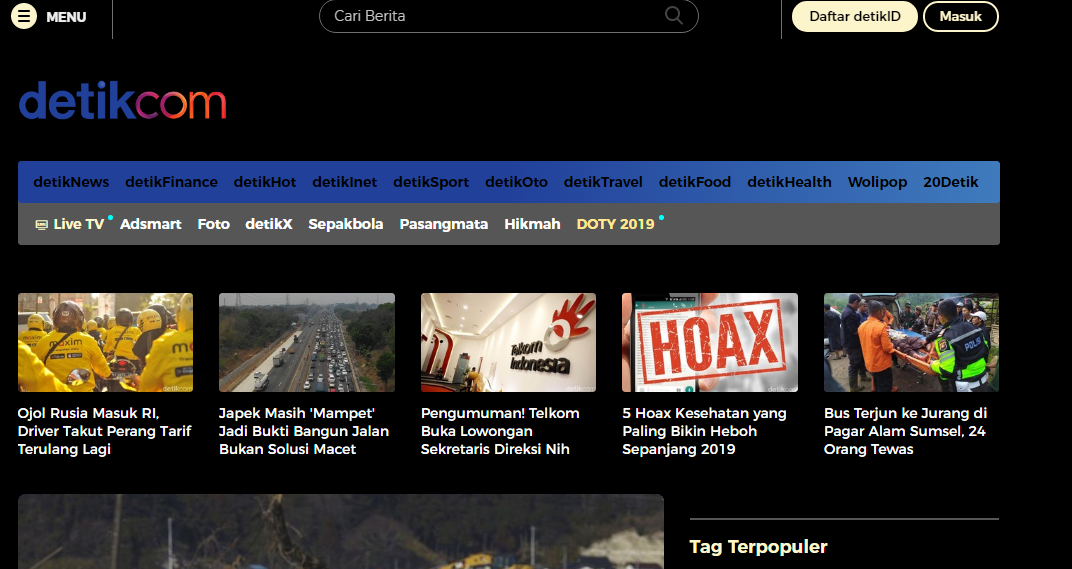This screenshot has height=569, width=1072.
Task: Open the yellow ojol drivers thumbnail
Action: click(x=105, y=343)
